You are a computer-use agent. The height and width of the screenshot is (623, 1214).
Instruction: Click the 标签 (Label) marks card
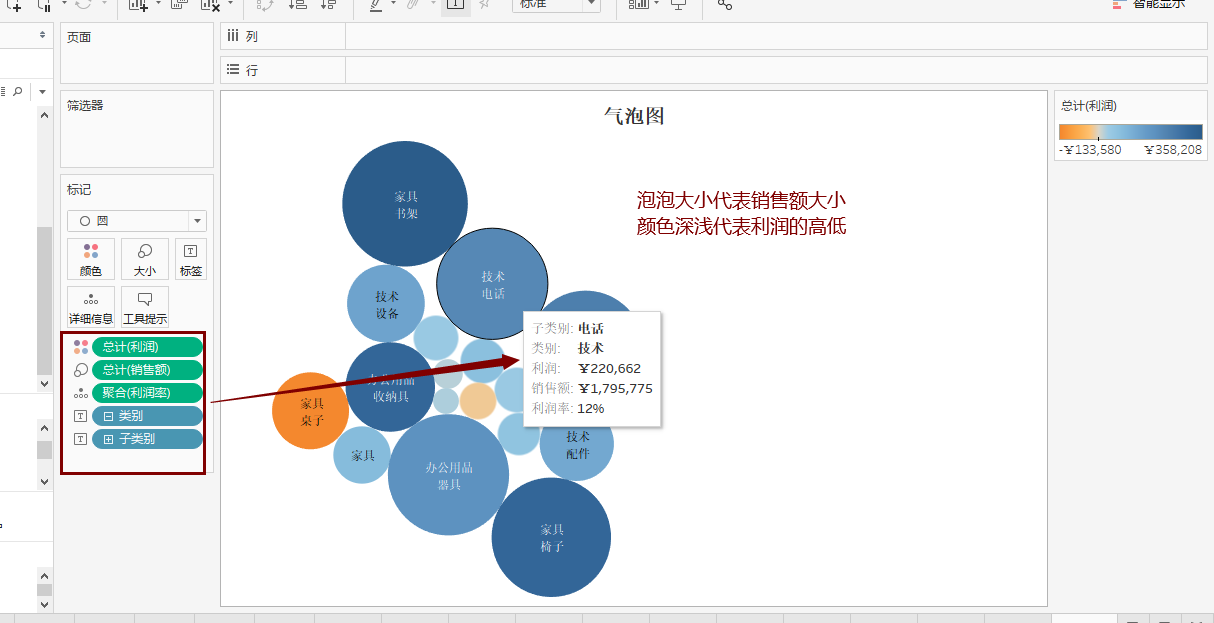coord(191,259)
